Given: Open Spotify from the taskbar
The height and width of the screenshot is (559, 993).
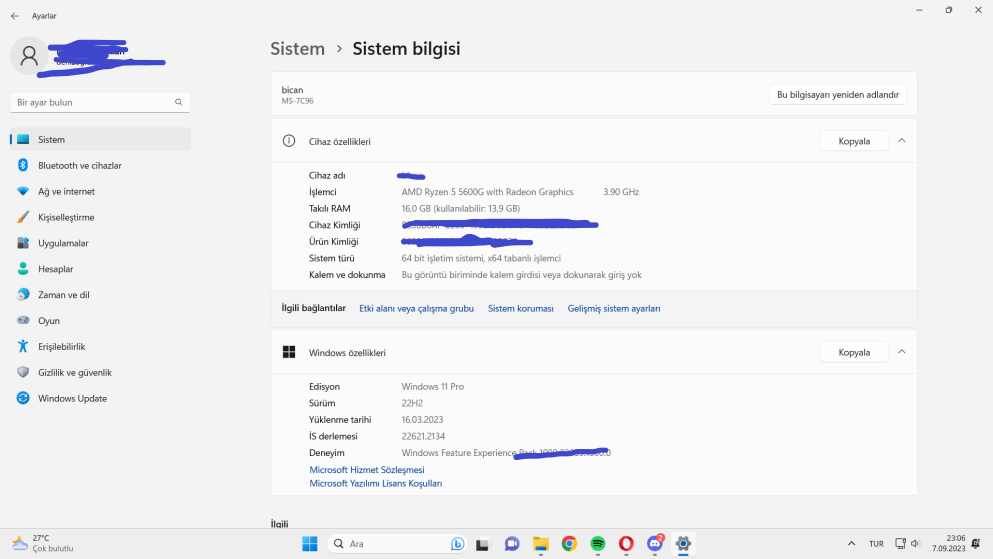Looking at the screenshot, I should [597, 544].
